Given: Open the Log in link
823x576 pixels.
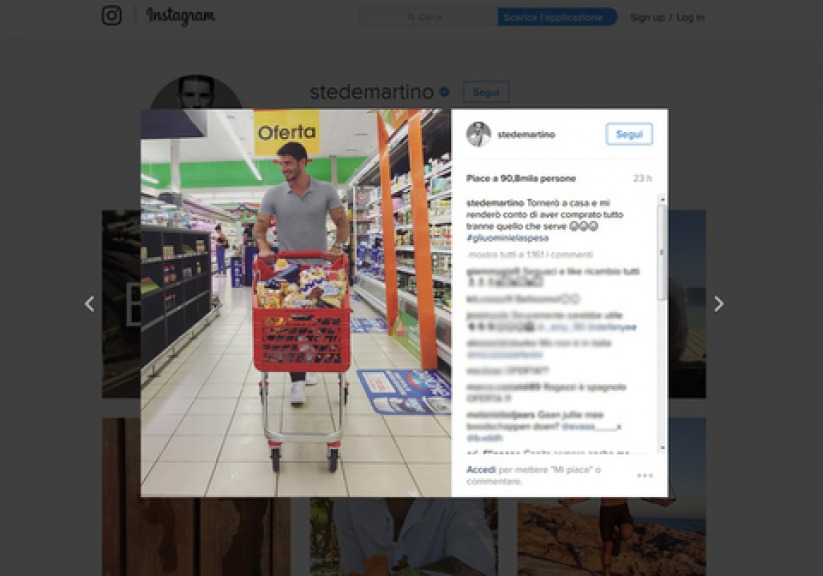Looking at the screenshot, I should click(x=690, y=17).
